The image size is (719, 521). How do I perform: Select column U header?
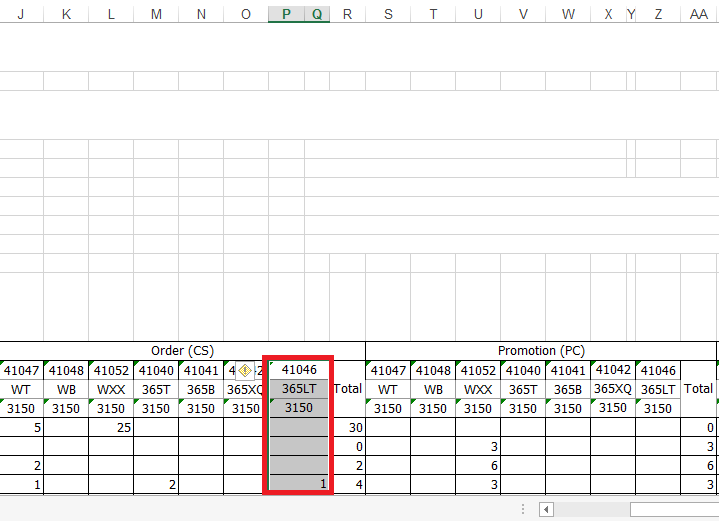[478, 14]
